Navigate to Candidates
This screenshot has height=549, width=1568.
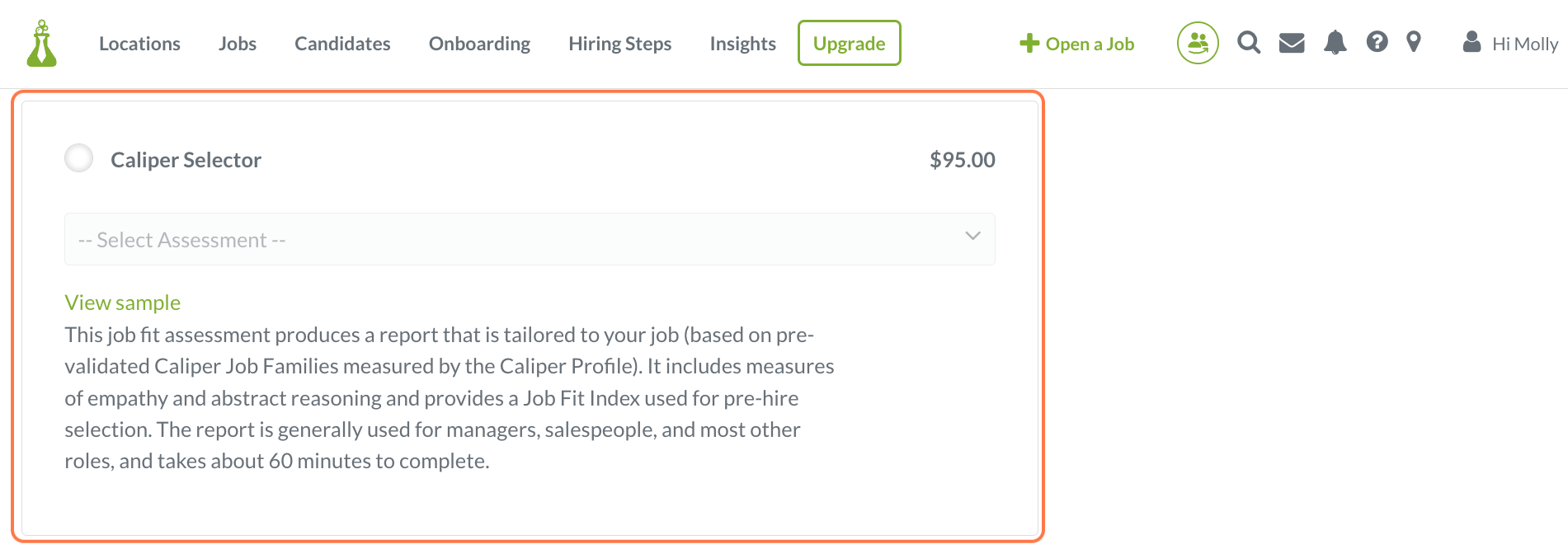342,44
